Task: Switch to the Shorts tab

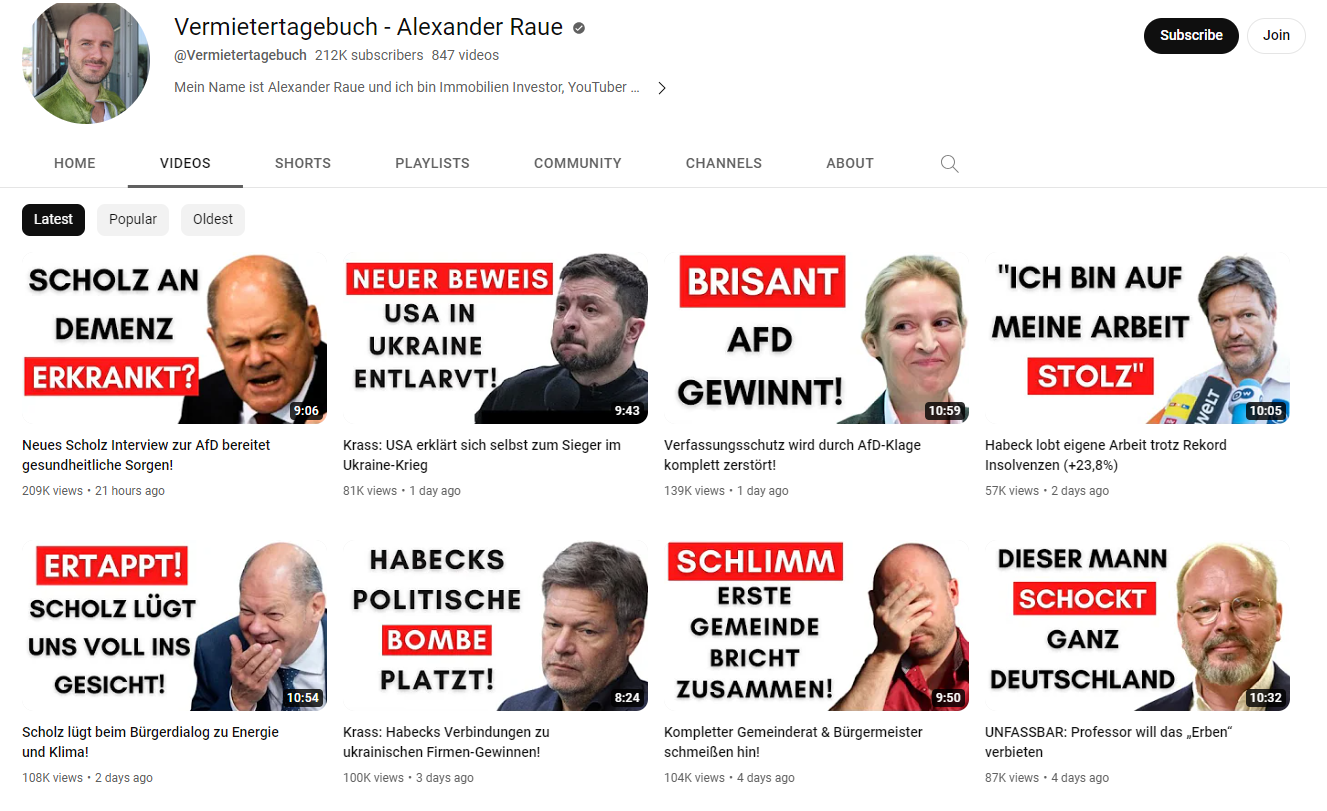Action: (303, 163)
